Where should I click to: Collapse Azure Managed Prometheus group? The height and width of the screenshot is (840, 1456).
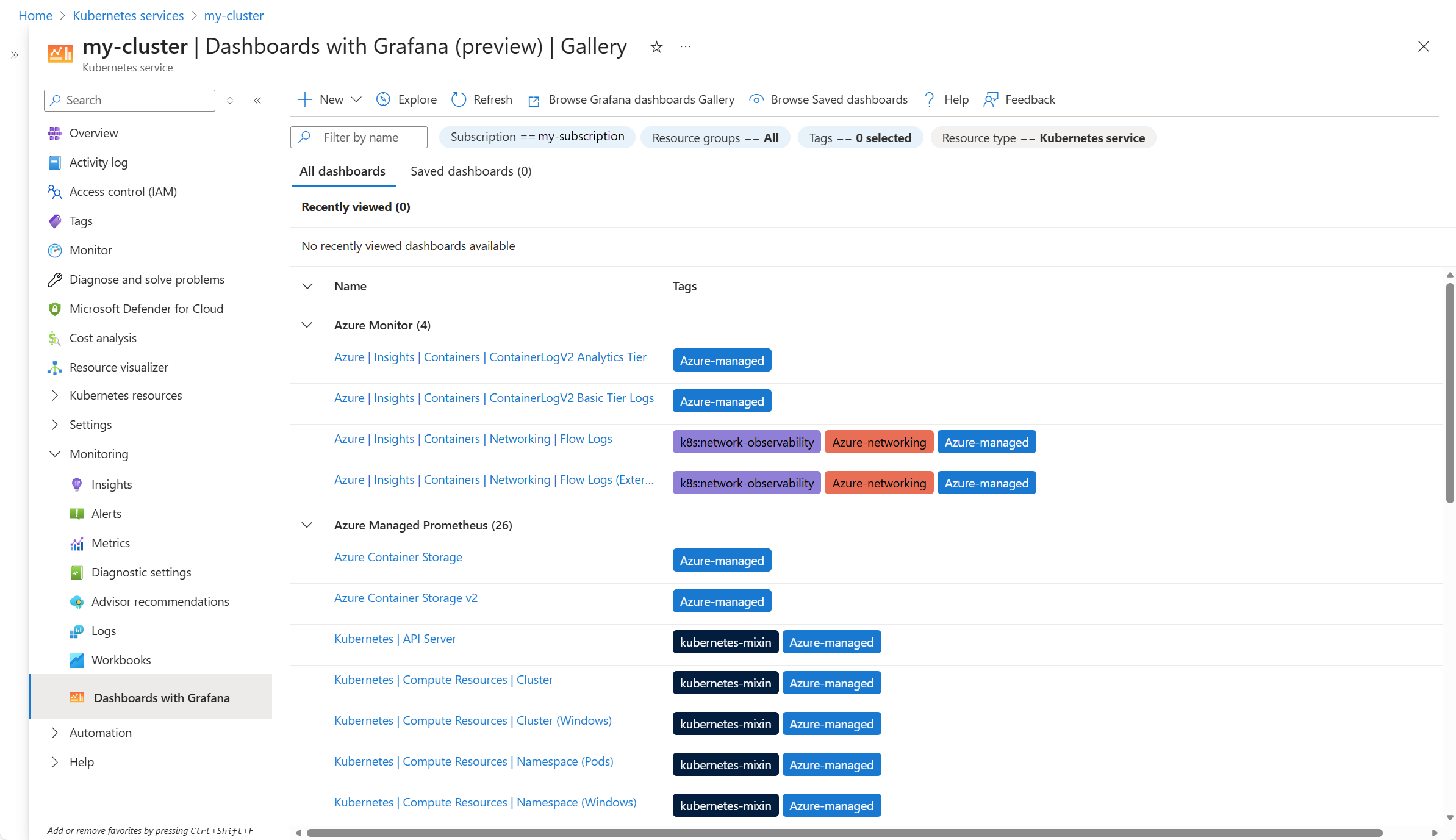[307, 525]
